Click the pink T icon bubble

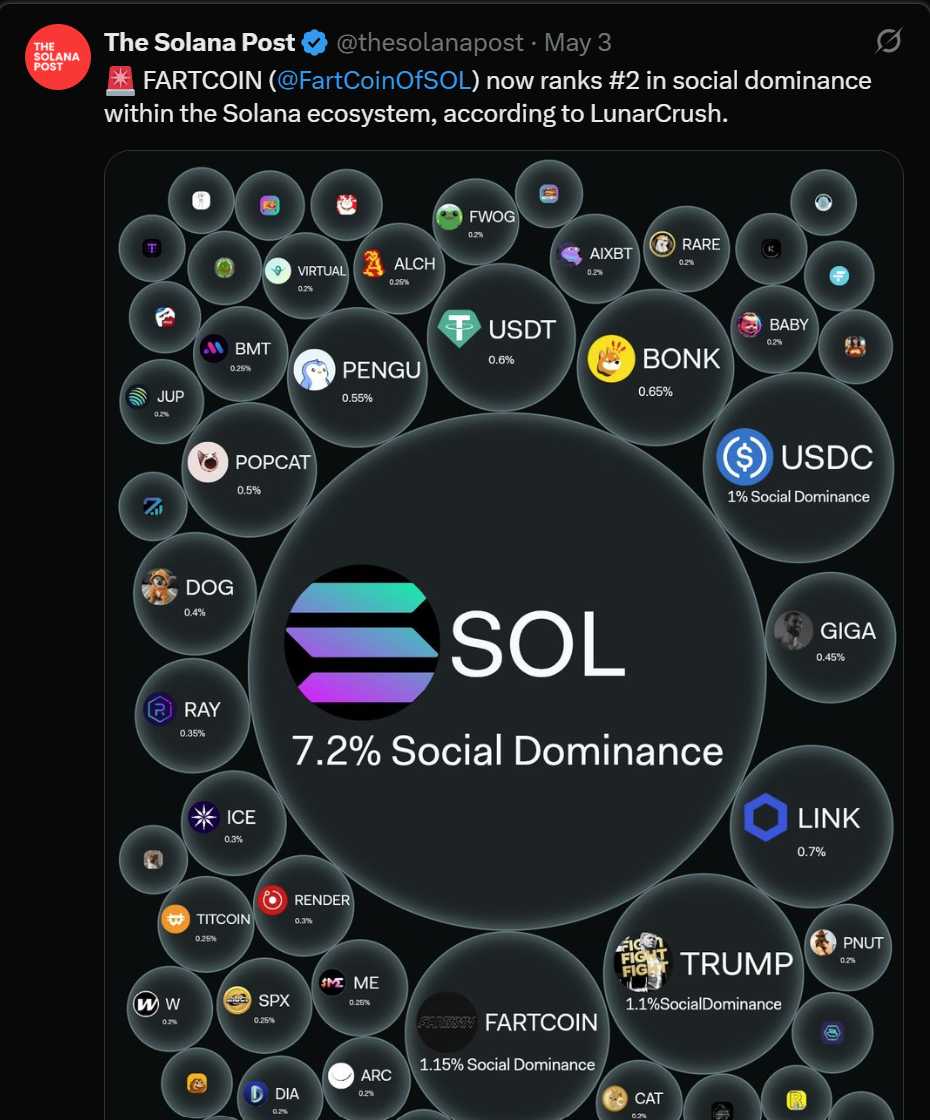[x=151, y=249]
